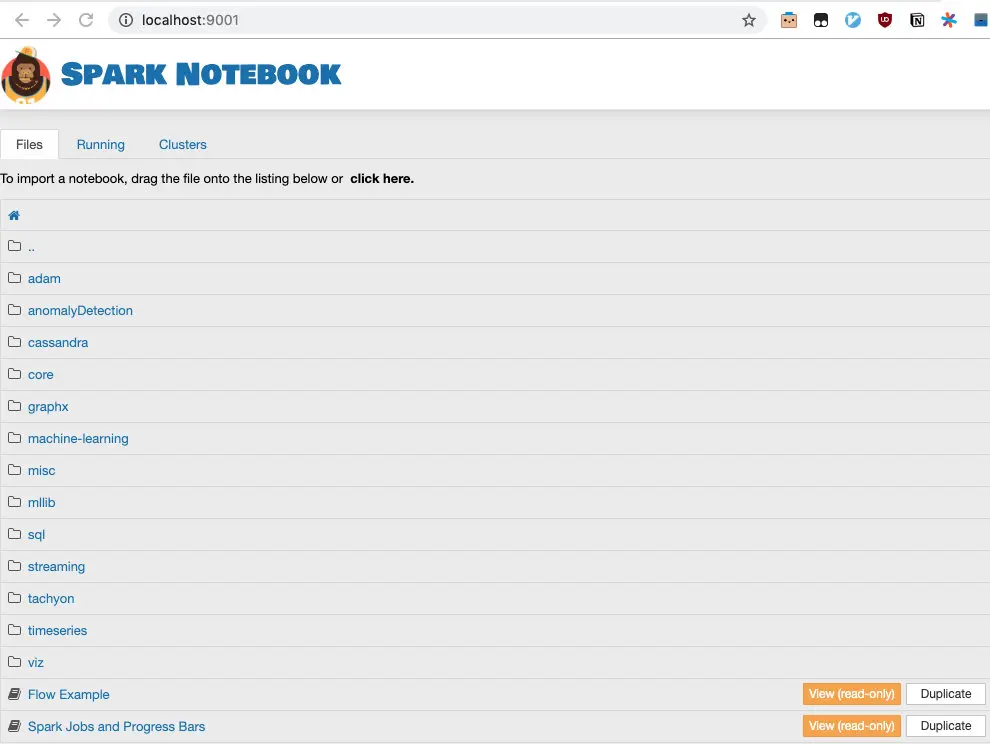Open site information icon in address bar
This screenshot has height=744, width=990.
coord(126,20)
